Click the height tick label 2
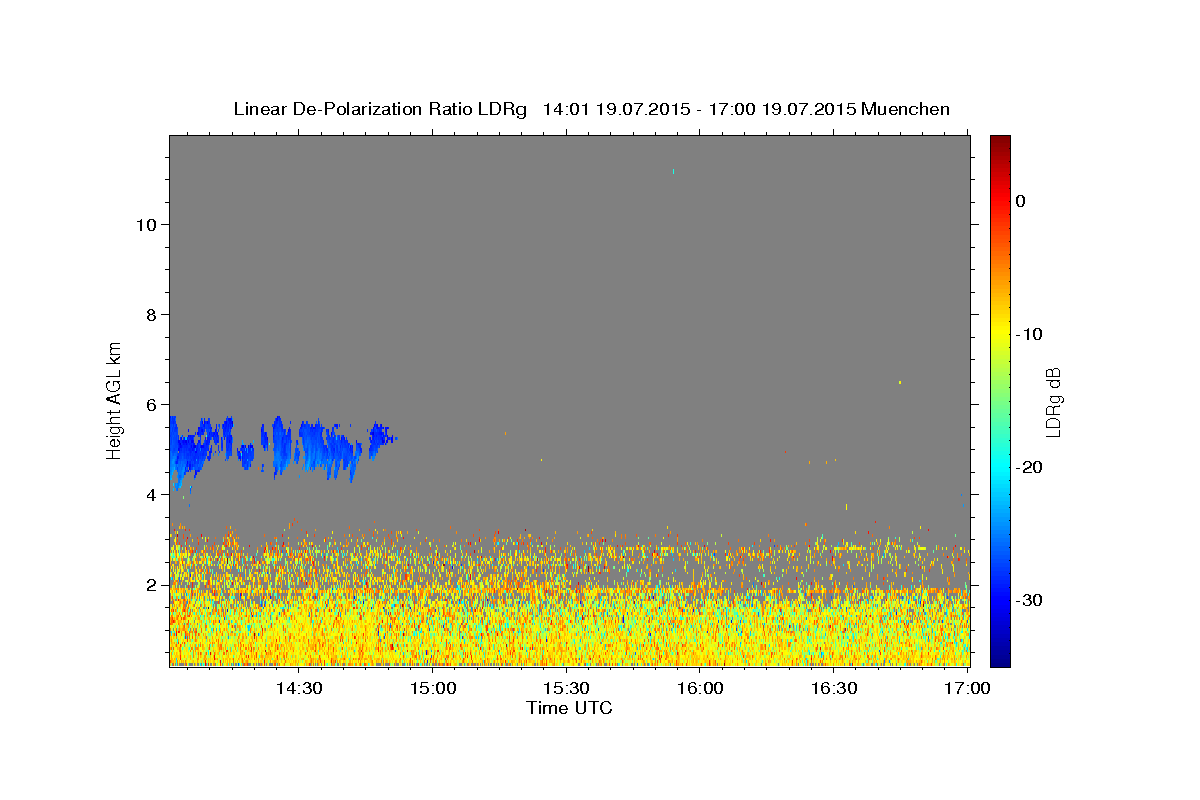Image resolution: width=1200 pixels, height=800 pixels. point(152,585)
